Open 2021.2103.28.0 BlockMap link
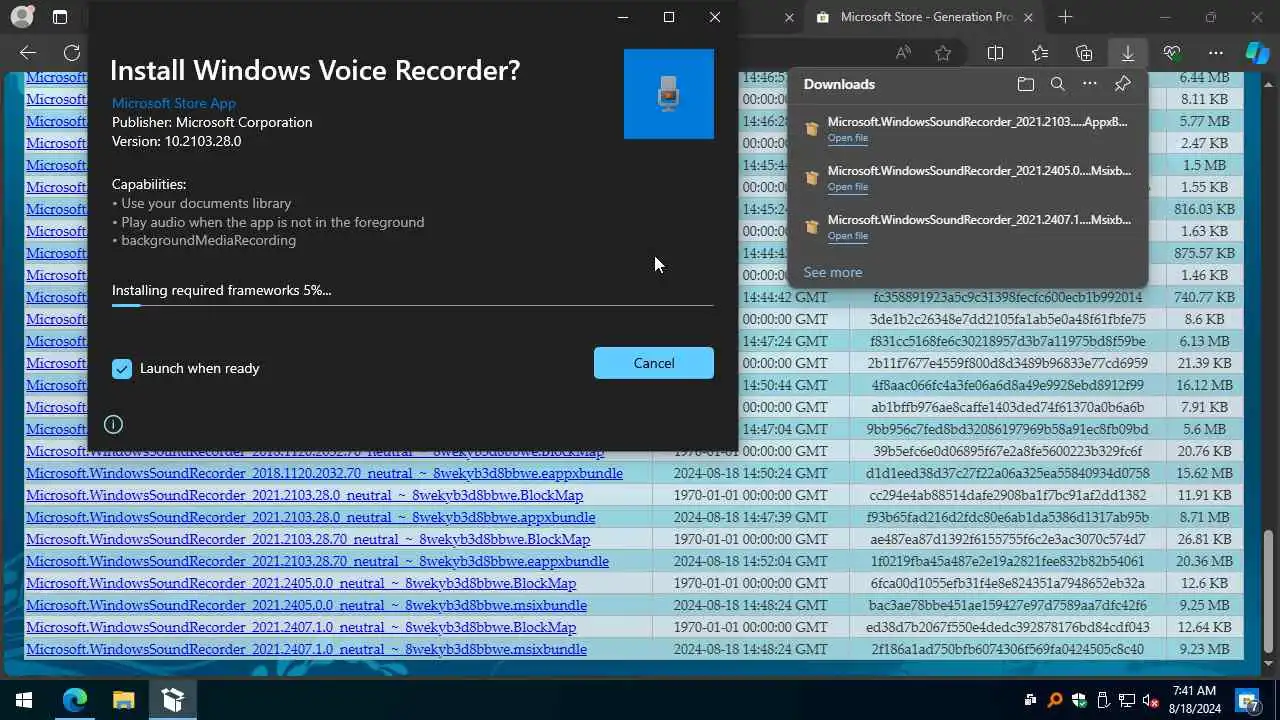The width and height of the screenshot is (1280, 720). (304, 495)
